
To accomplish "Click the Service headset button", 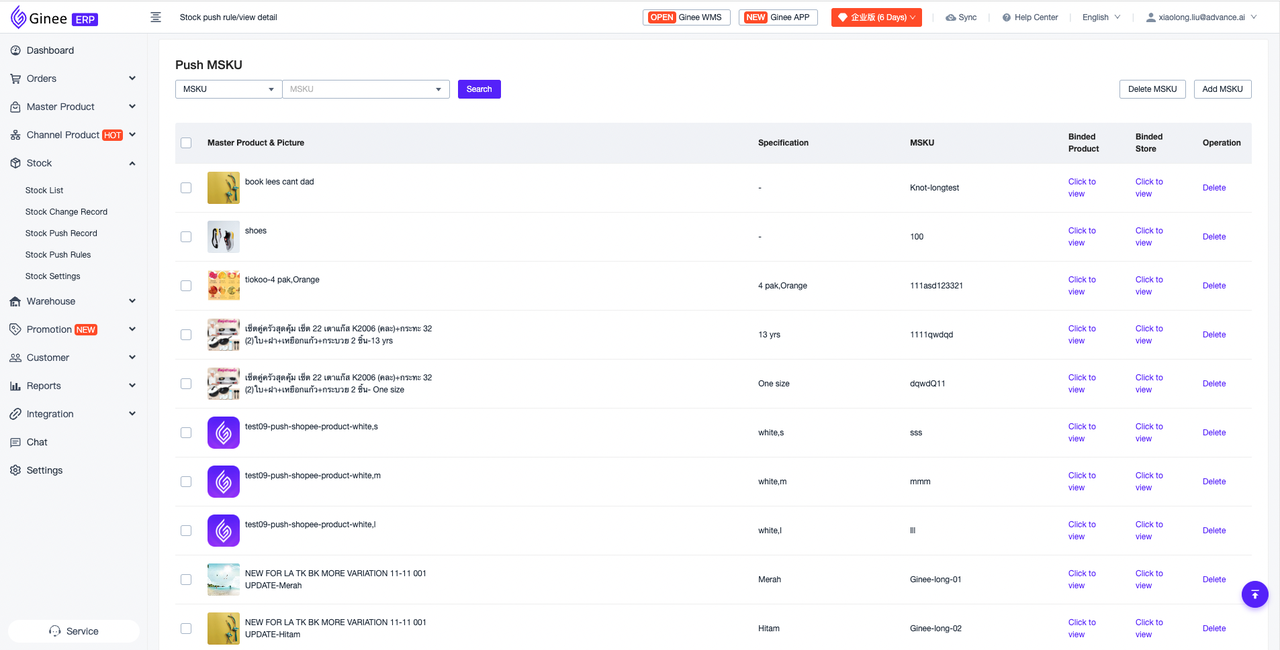I will point(74,631).
